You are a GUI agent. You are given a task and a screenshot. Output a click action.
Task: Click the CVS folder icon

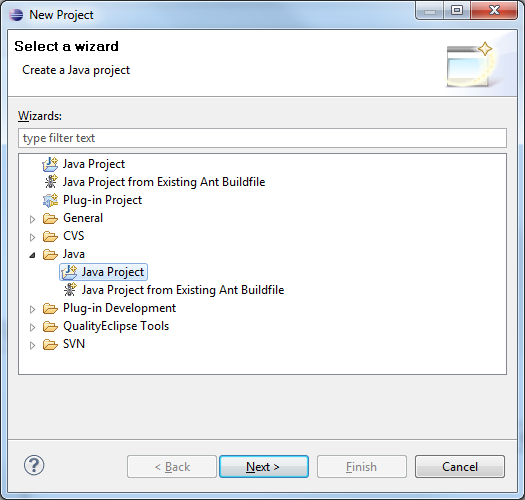point(50,236)
